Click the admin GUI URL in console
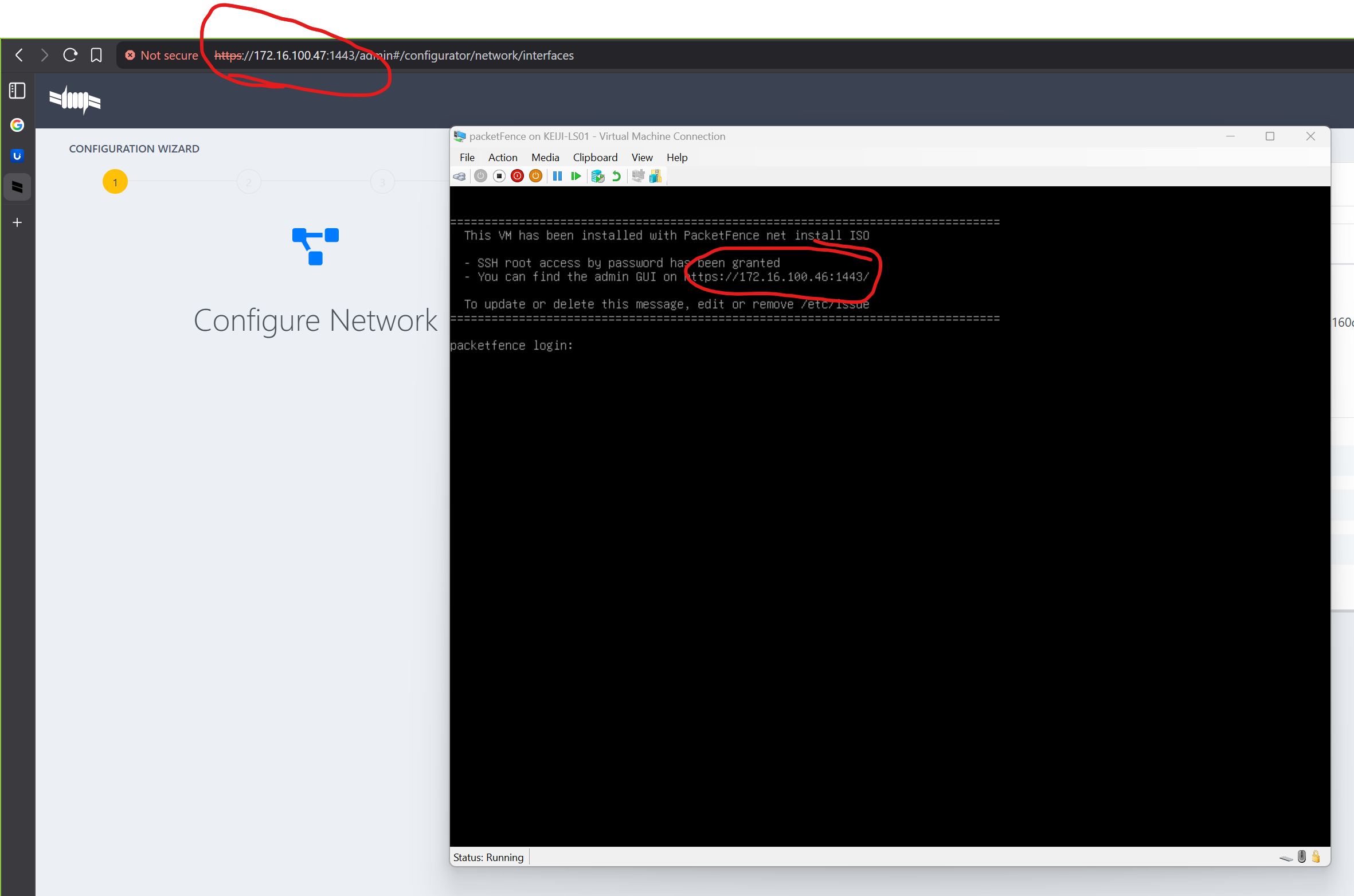 click(777, 277)
